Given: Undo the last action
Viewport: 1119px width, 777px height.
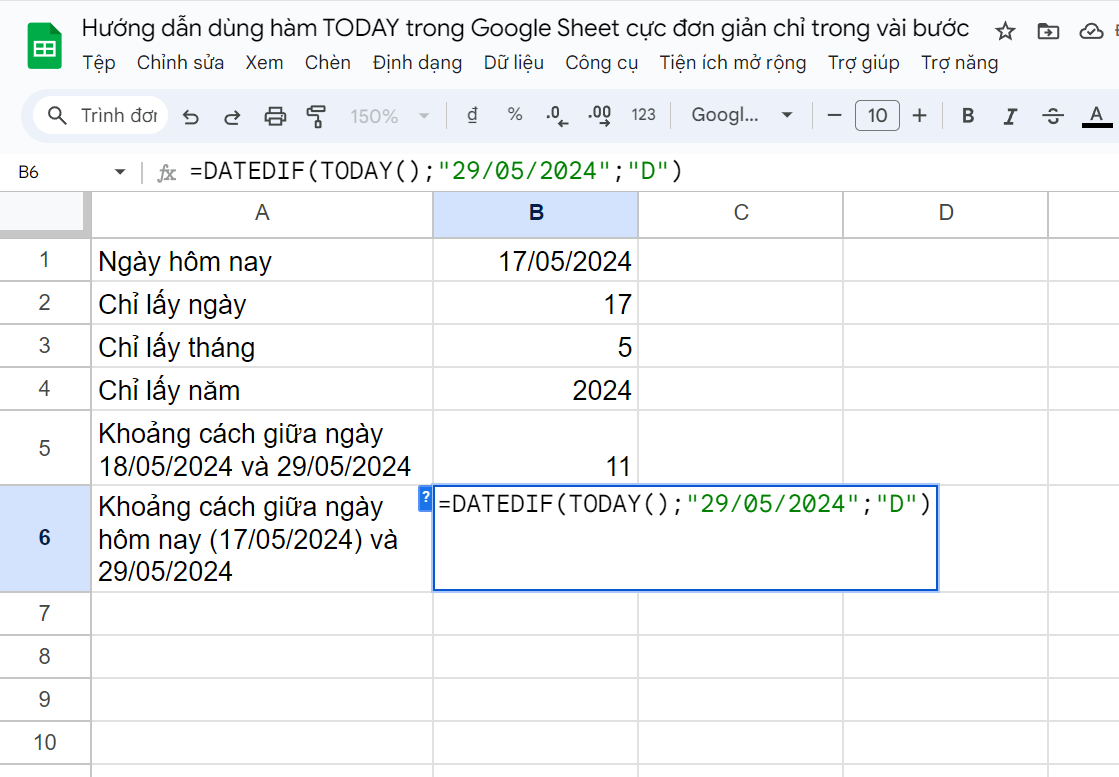Looking at the screenshot, I should pos(190,115).
